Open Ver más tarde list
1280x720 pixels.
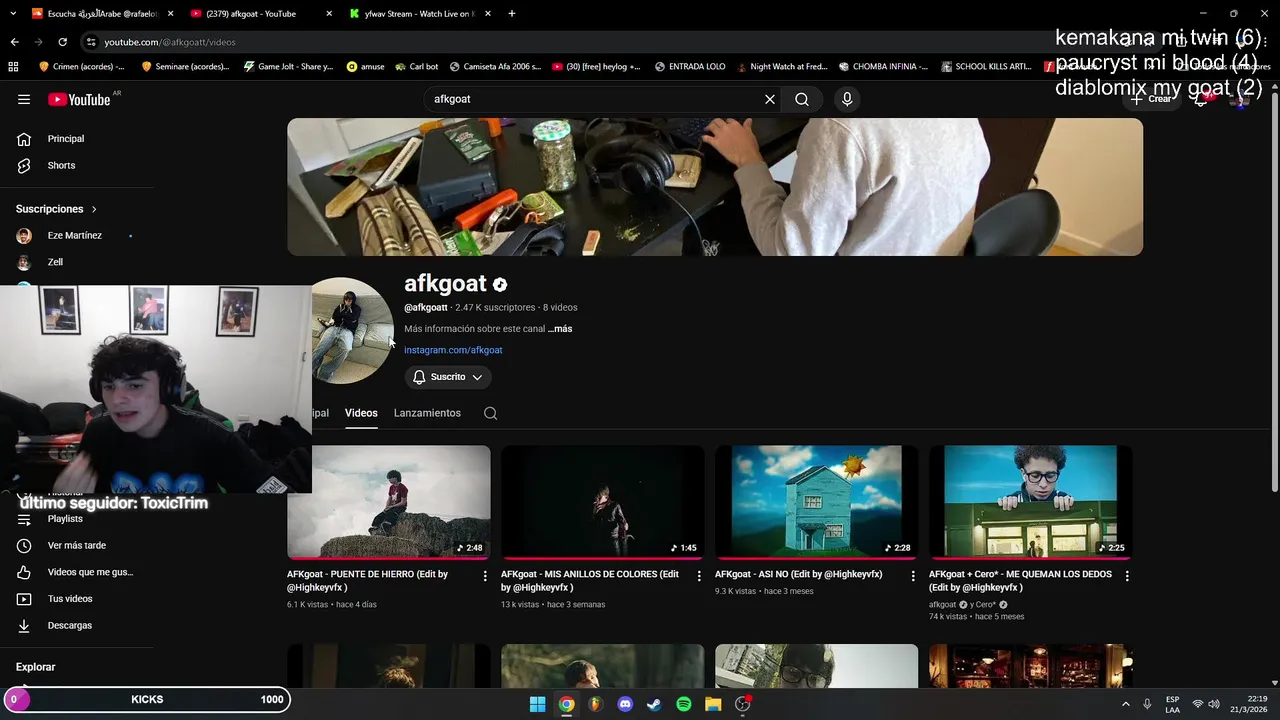pyautogui.click(x=77, y=545)
